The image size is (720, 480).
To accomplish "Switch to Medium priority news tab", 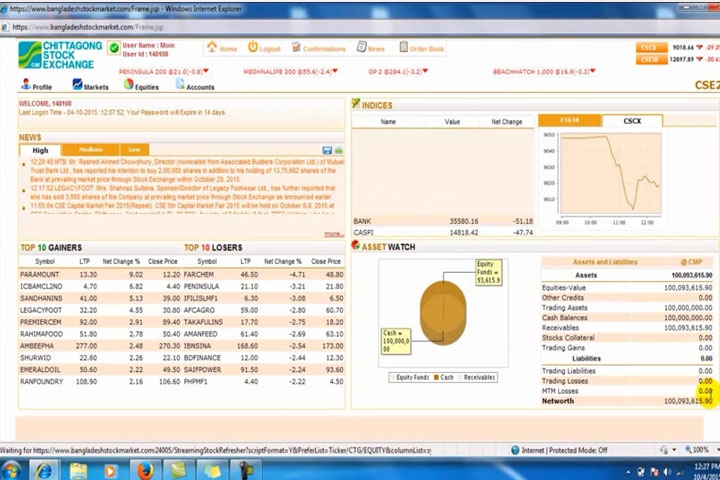I will pos(90,150).
